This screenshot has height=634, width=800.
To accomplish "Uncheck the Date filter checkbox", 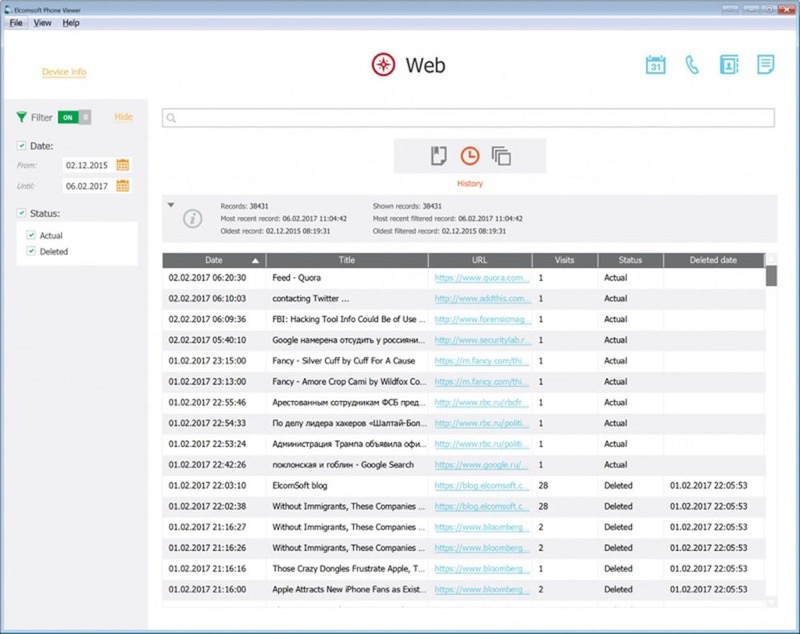I will 22,146.
